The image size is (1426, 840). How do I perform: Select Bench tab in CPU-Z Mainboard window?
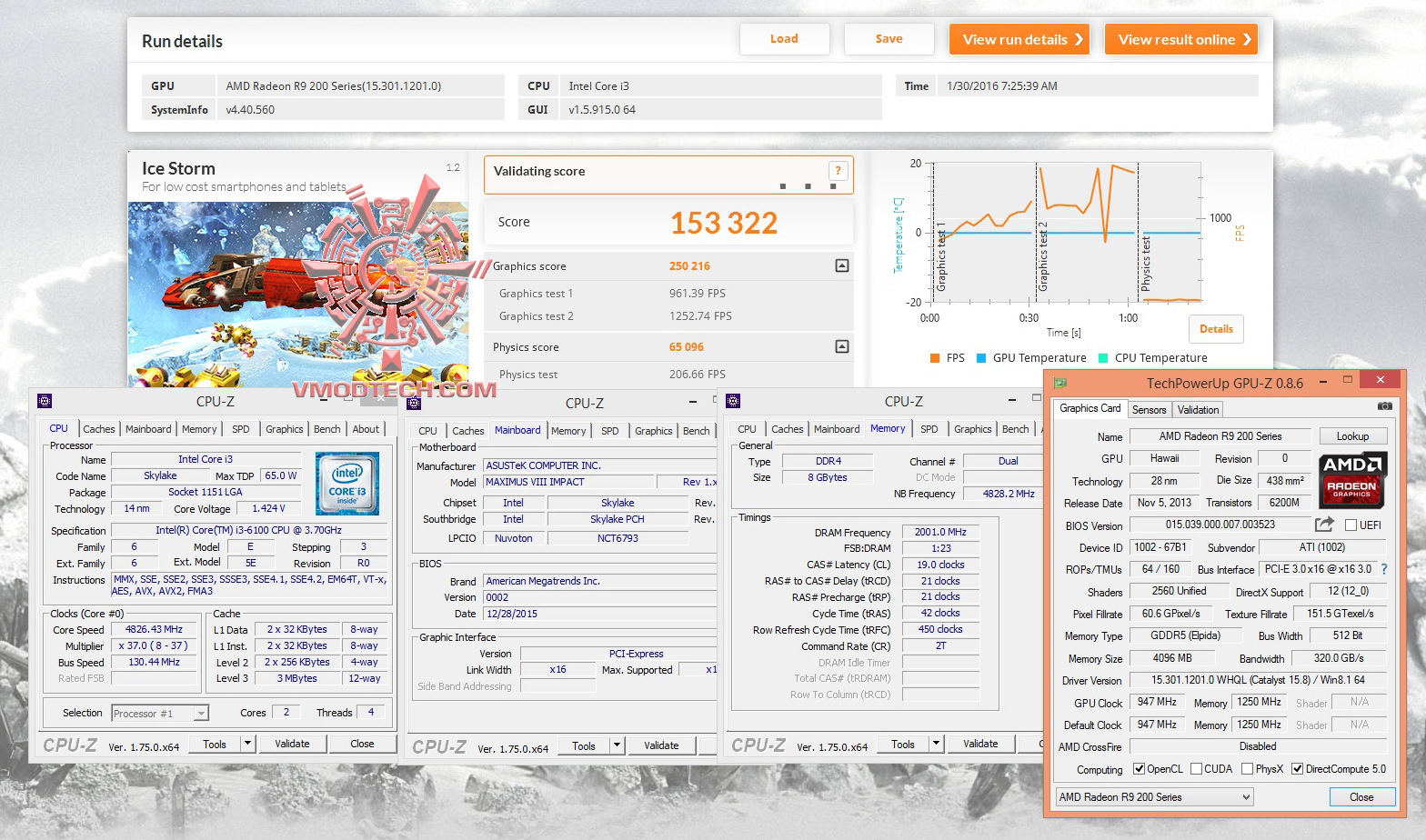point(696,431)
